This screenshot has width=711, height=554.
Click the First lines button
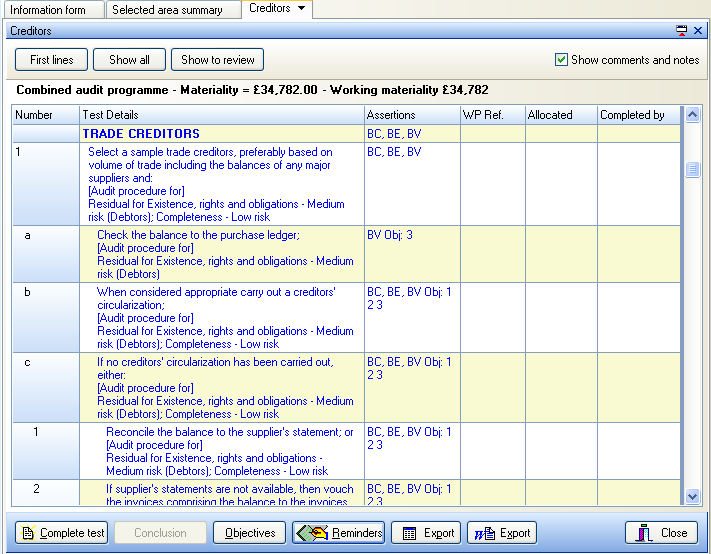tap(51, 60)
